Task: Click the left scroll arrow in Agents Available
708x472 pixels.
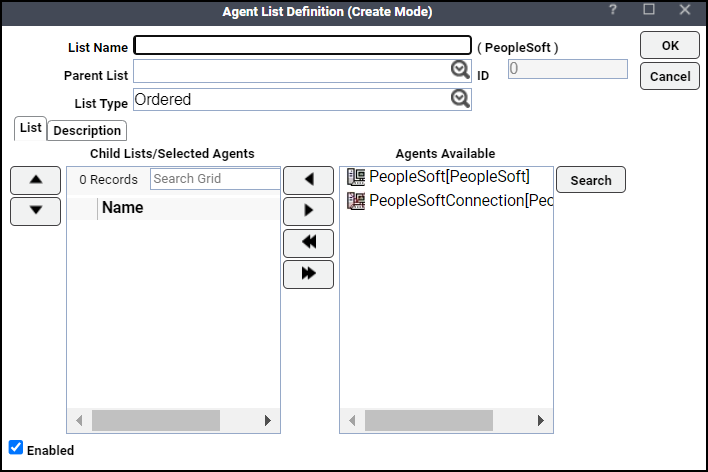Action: click(352, 421)
